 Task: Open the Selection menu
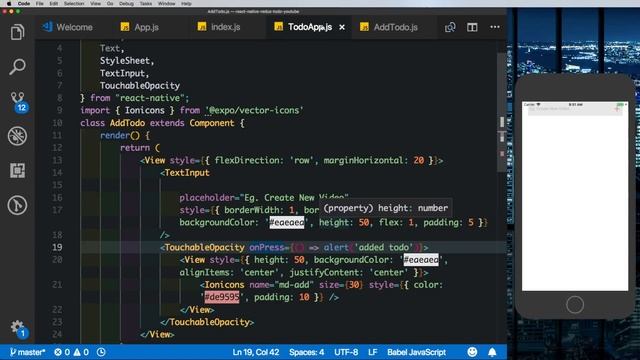click(x=74, y=4)
